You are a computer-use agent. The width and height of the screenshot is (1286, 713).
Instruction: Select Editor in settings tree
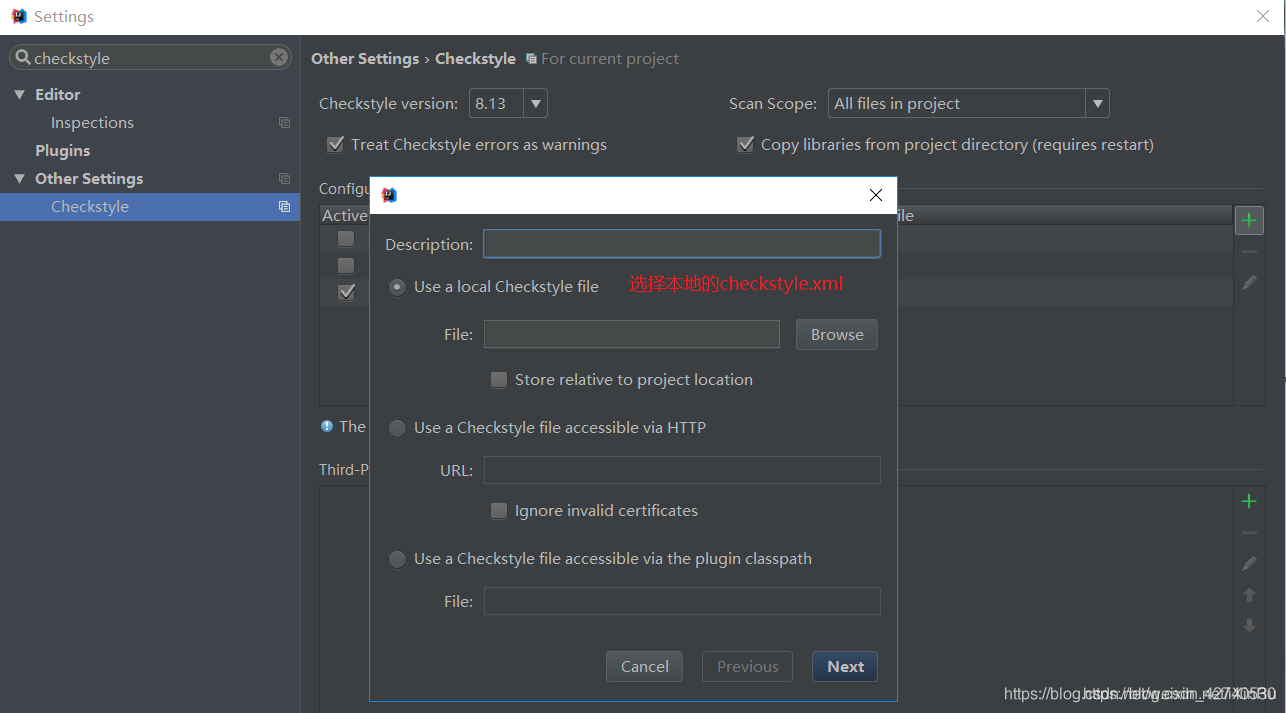tap(57, 94)
